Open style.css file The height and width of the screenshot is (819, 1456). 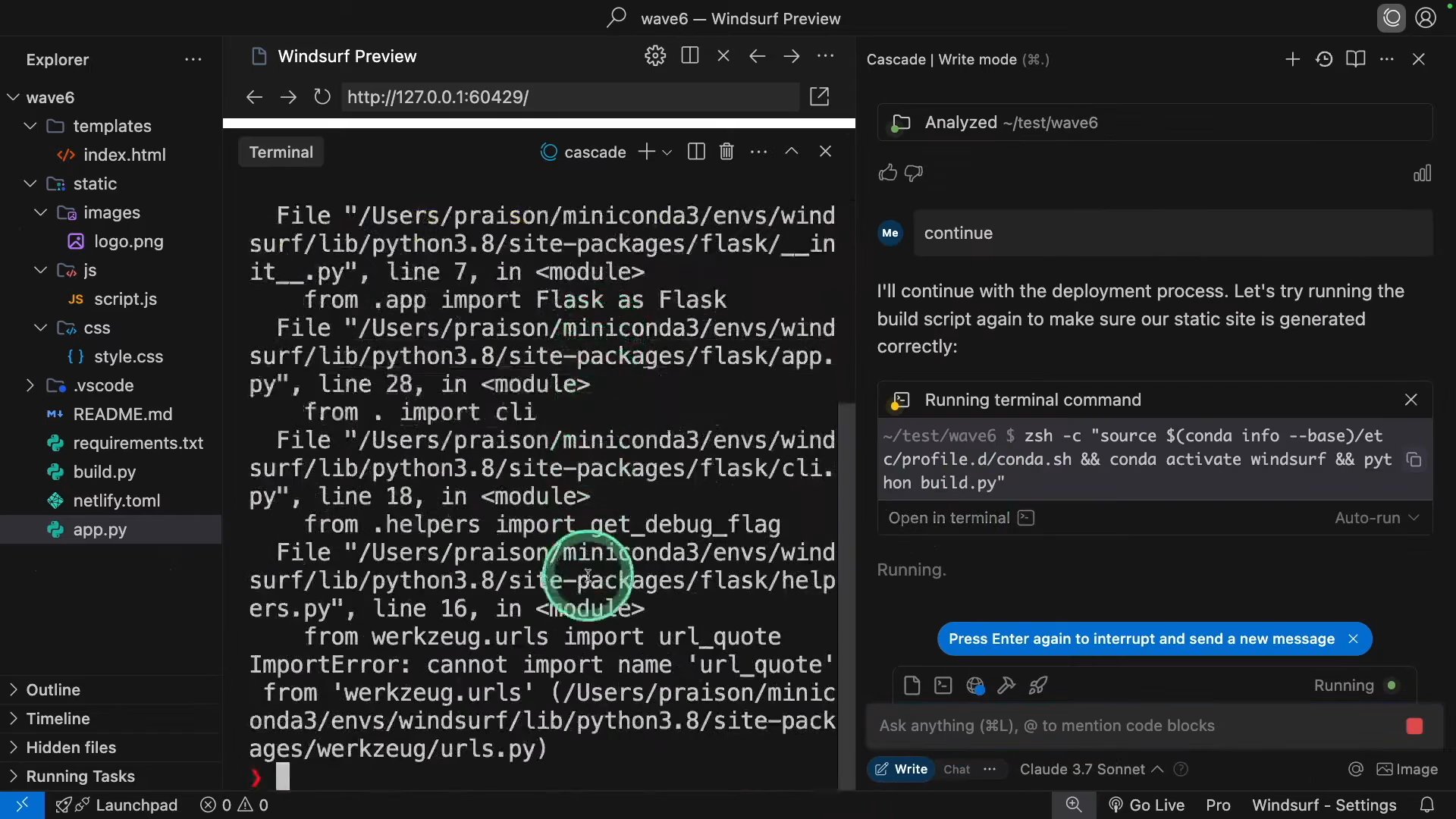(x=128, y=356)
